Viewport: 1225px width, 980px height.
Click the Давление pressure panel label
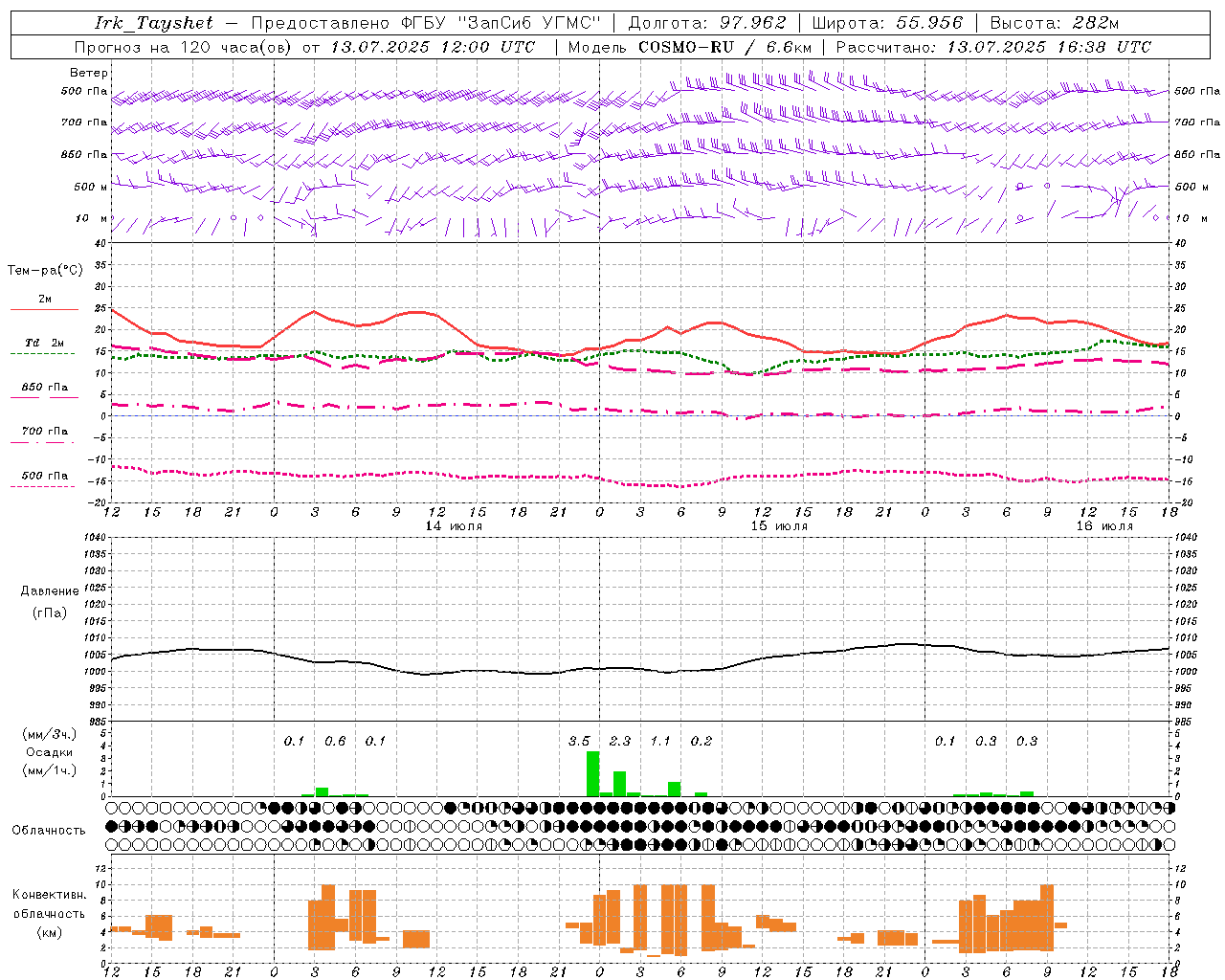(50, 591)
